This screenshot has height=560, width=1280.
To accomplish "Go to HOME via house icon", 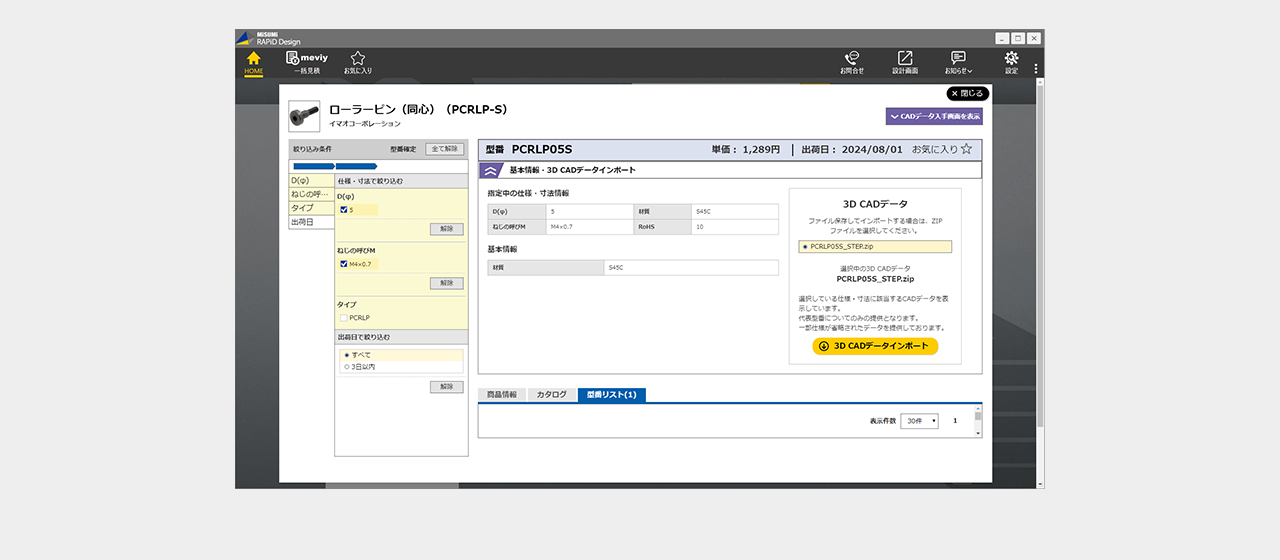I will click(253, 60).
